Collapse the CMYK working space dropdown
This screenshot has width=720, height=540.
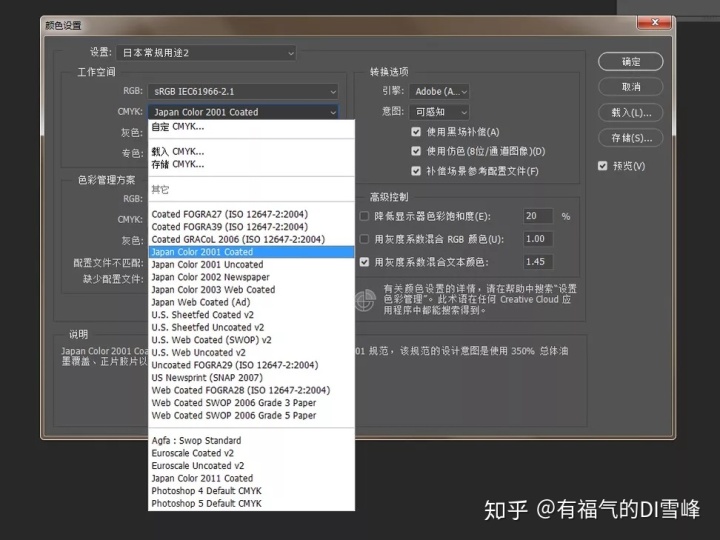(243, 112)
